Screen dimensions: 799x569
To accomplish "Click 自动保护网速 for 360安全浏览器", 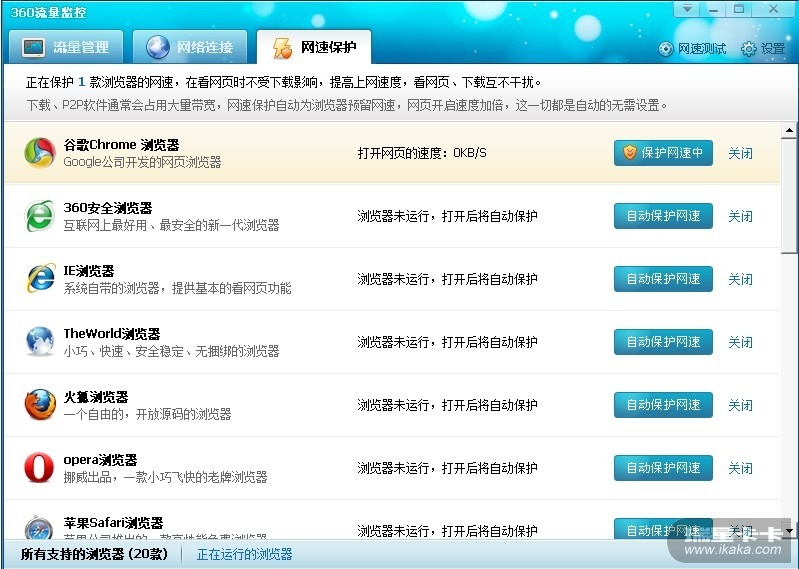I will (663, 216).
